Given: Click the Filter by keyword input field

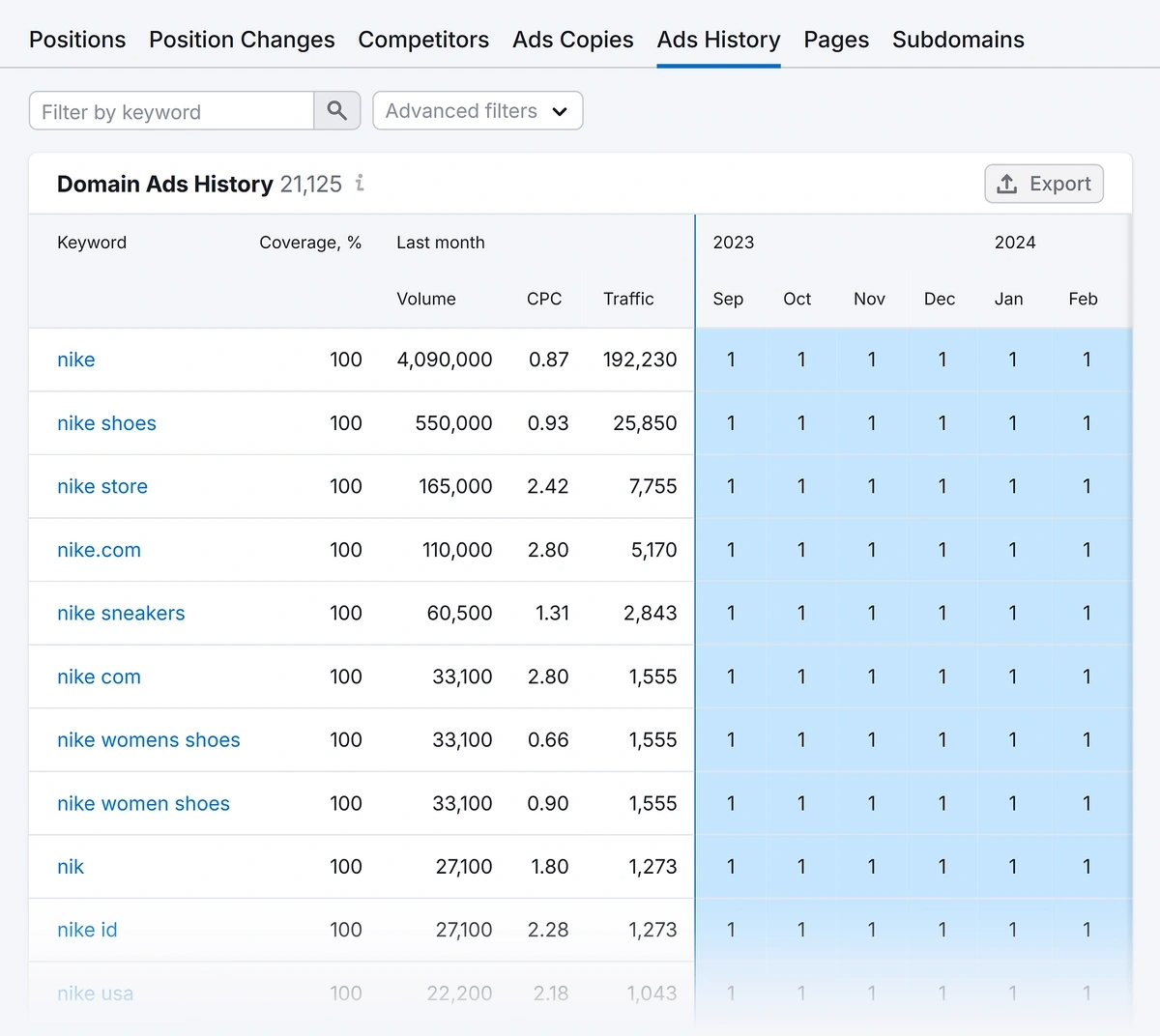Looking at the screenshot, I should (171, 110).
